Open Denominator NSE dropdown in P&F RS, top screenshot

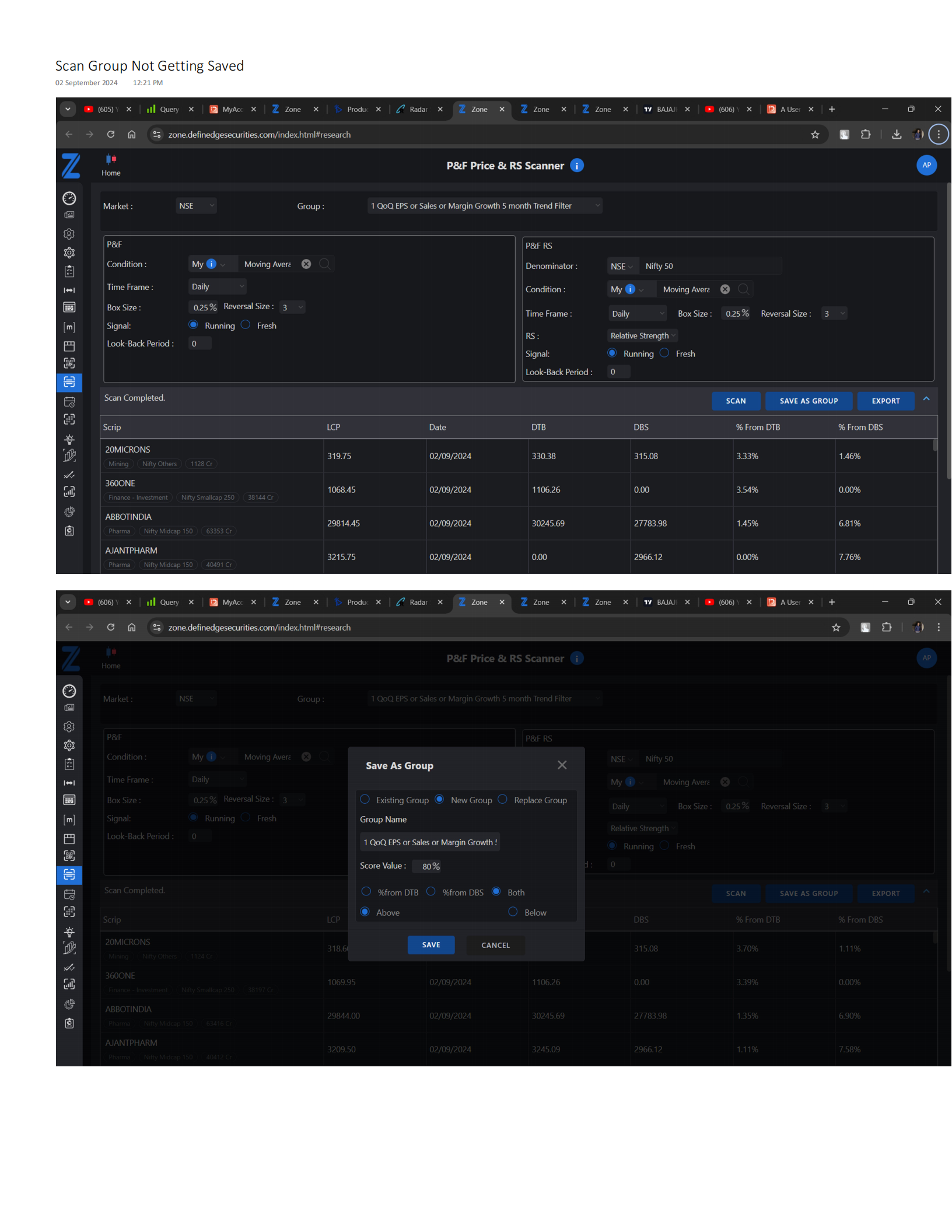coord(622,266)
